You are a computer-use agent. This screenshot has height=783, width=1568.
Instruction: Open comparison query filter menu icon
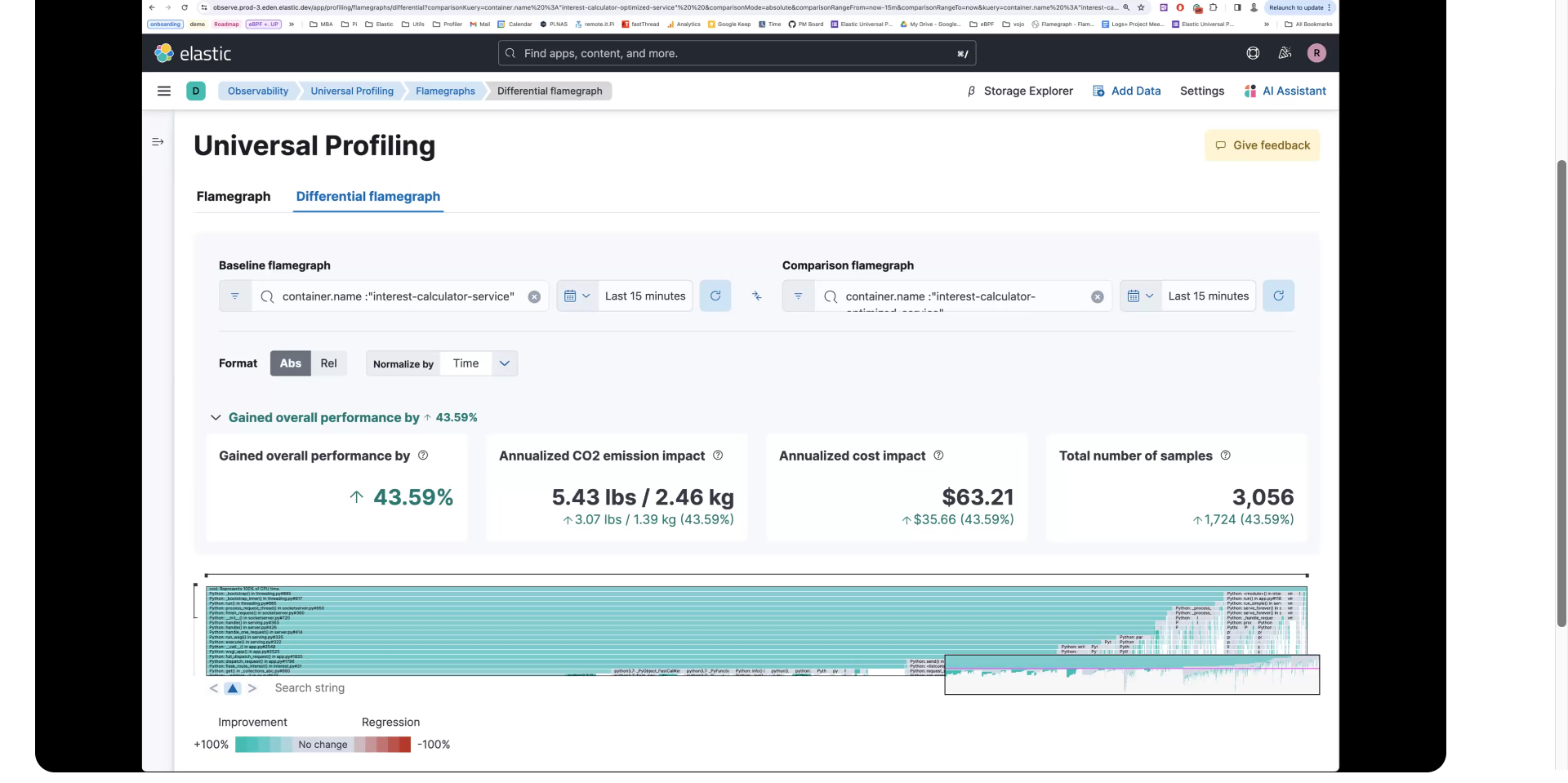pyautogui.click(x=799, y=296)
